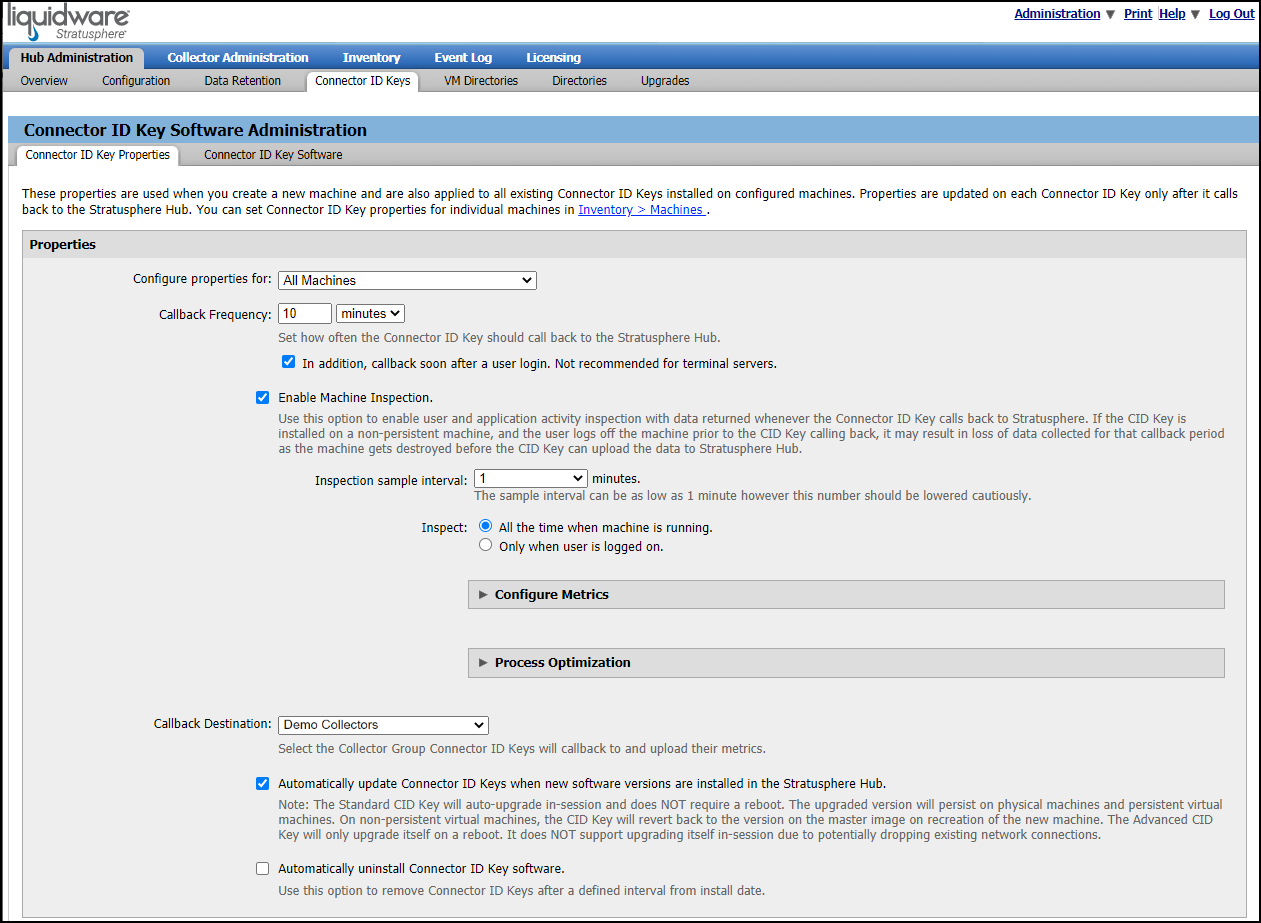Go to Overview sub-tab

44,81
